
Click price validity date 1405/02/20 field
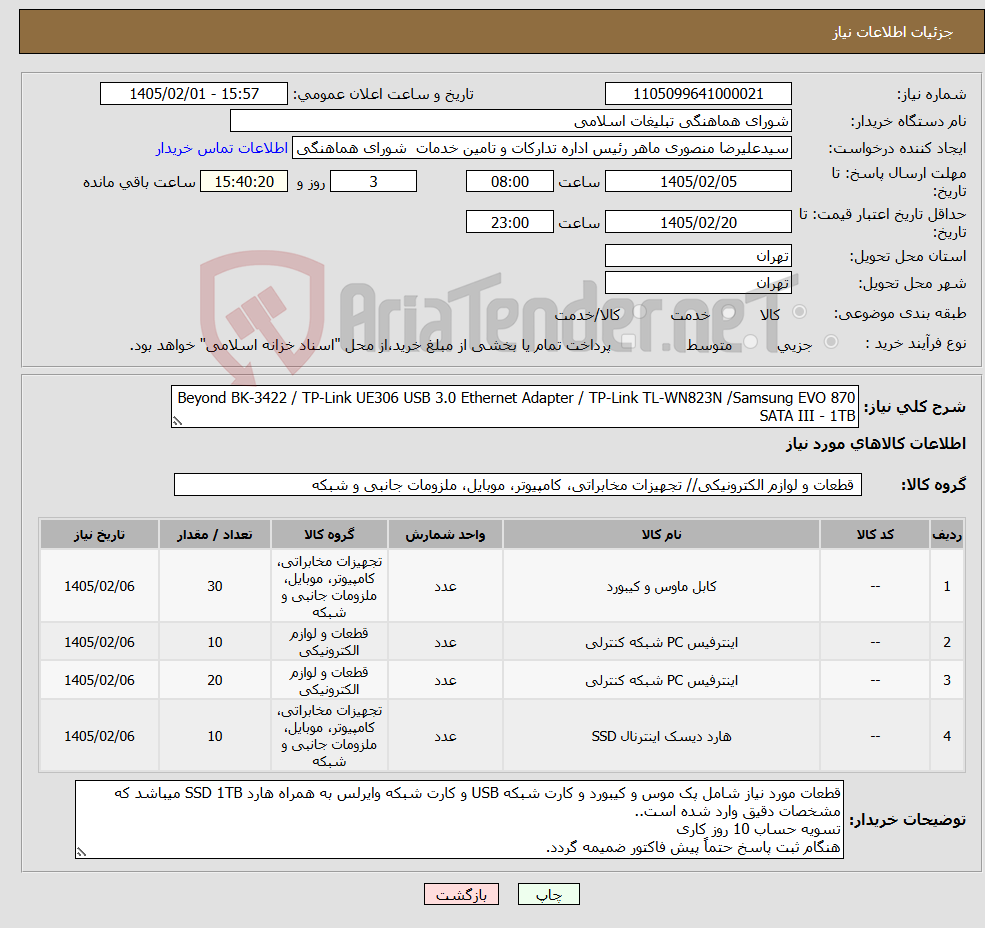click(698, 222)
